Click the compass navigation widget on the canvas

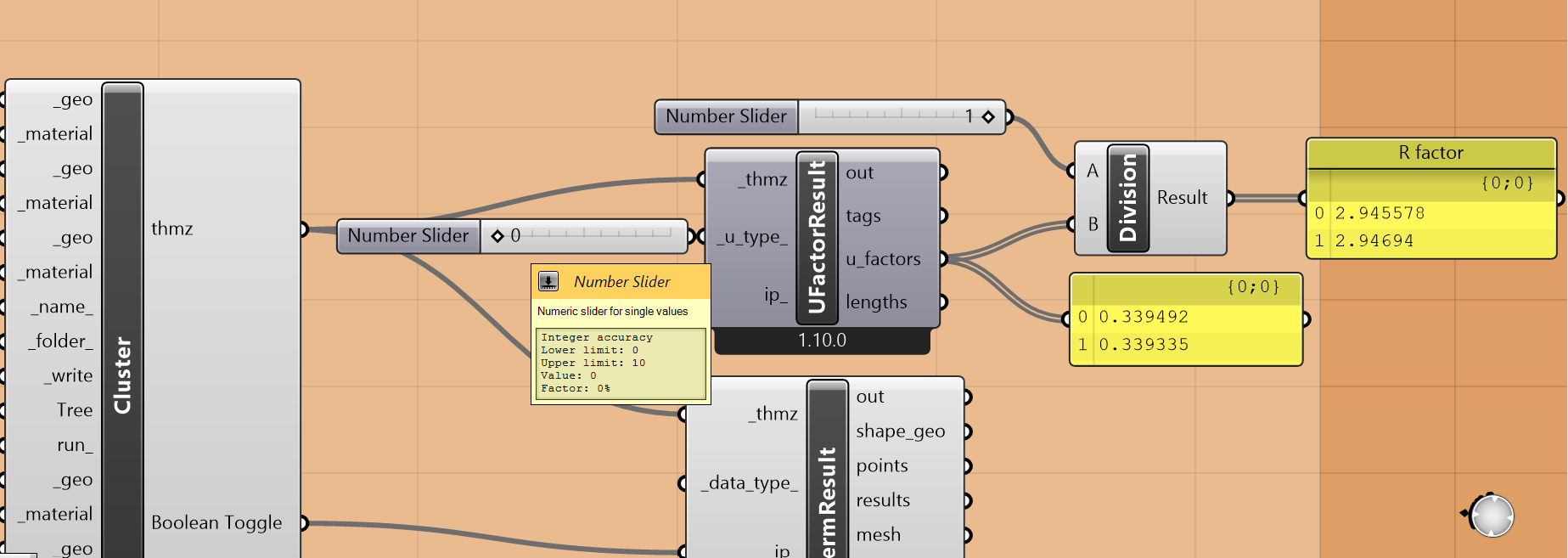[x=1491, y=515]
